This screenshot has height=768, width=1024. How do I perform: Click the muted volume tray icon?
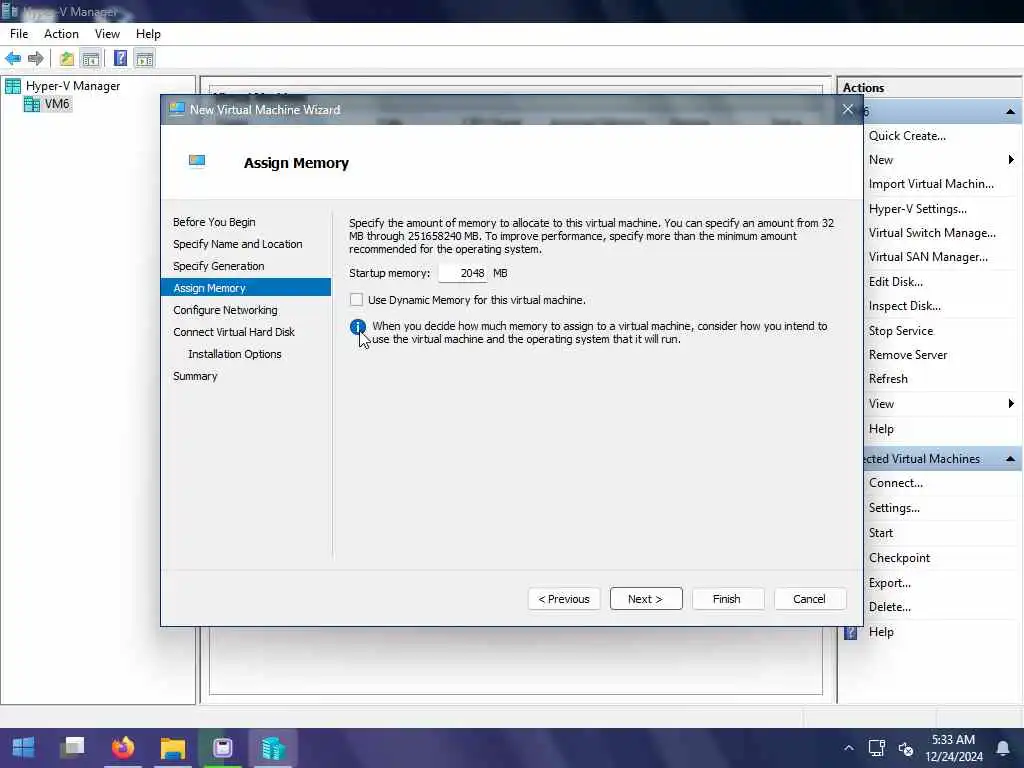click(906, 748)
